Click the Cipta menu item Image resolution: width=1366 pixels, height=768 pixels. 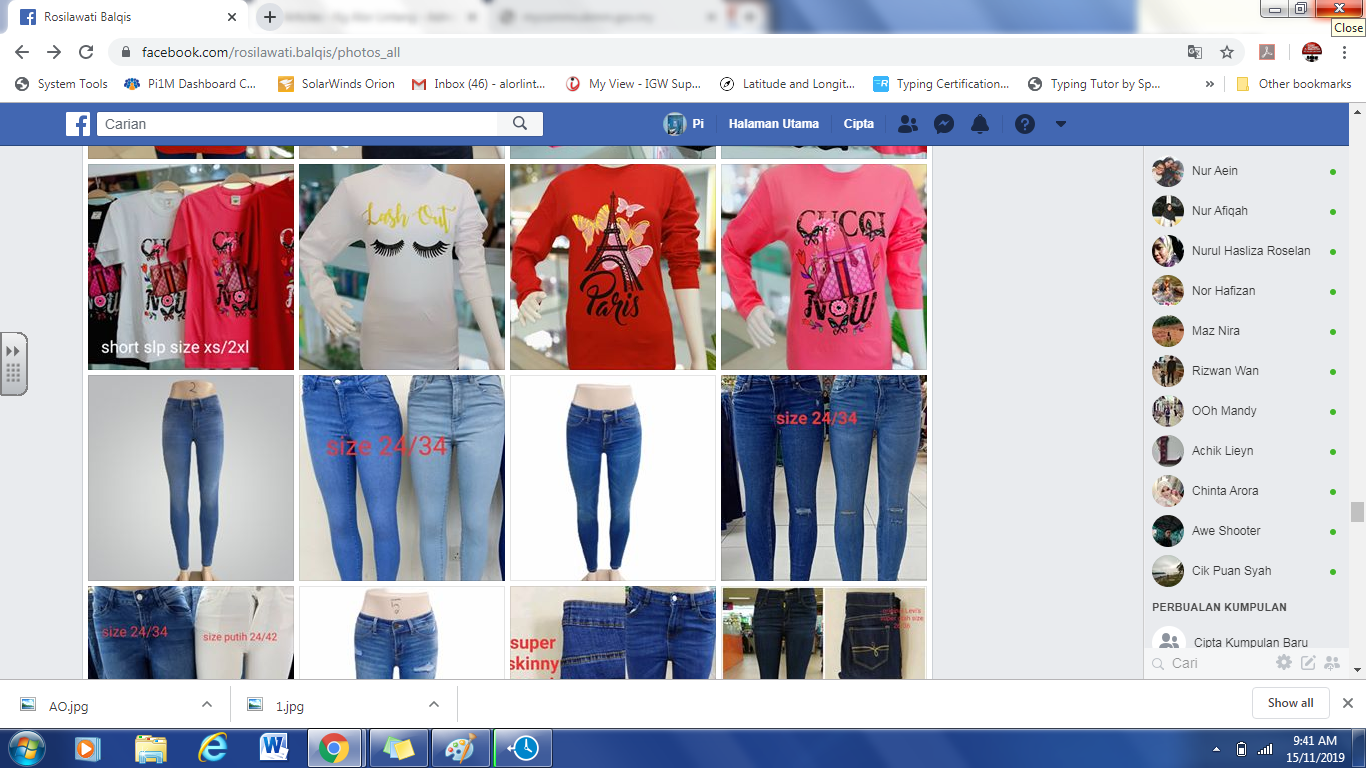click(858, 124)
